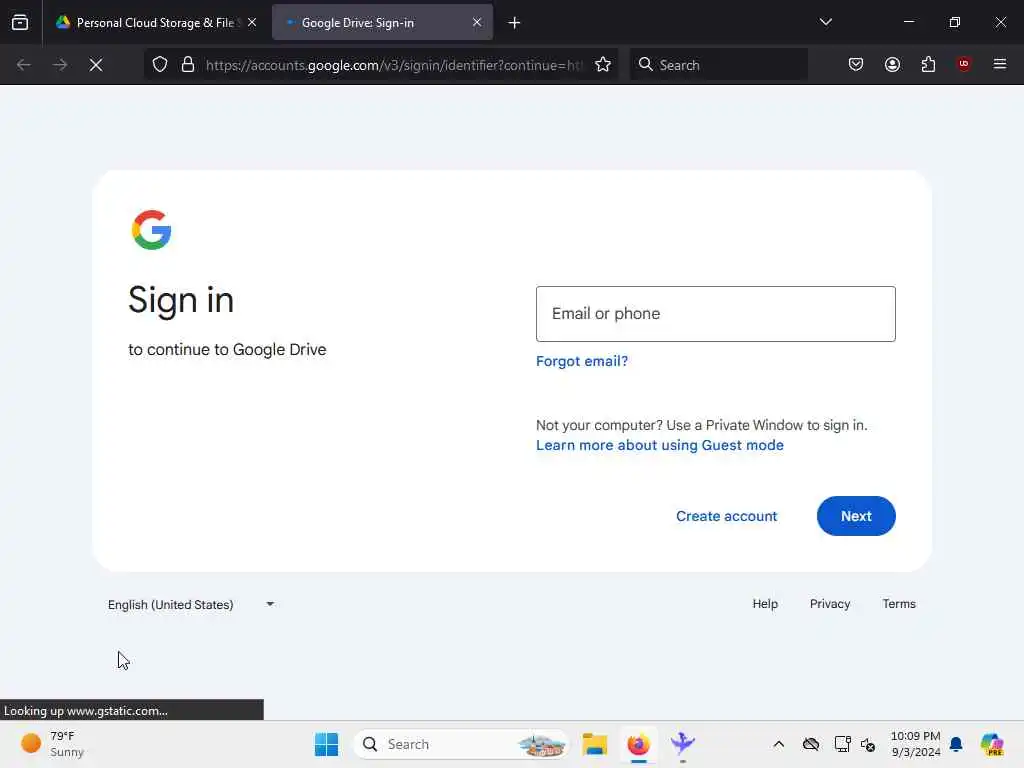This screenshot has height=768, width=1024.
Task: Open the notifications bell icon
Action: [x=956, y=744]
